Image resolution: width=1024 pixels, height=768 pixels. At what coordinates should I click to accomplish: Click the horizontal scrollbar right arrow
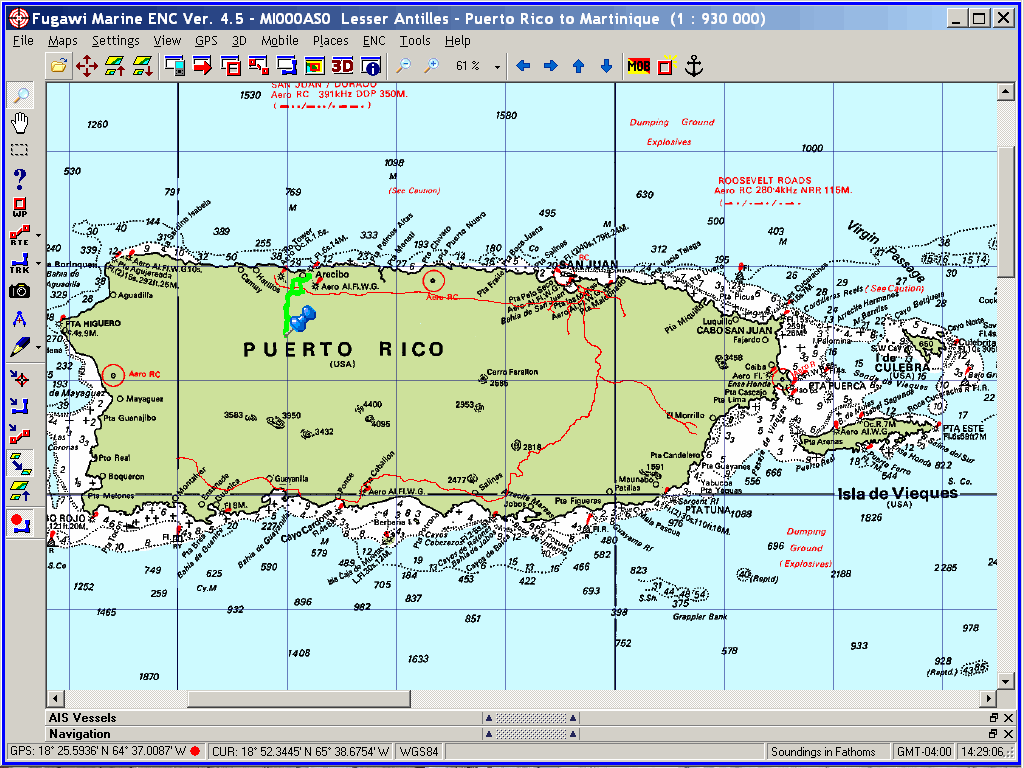[x=989, y=698]
